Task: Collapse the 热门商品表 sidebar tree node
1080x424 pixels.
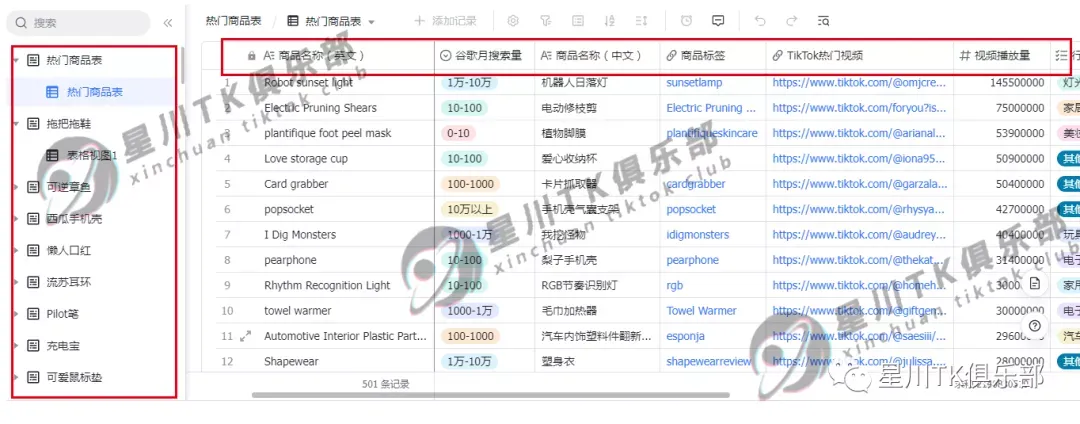Action: point(15,61)
